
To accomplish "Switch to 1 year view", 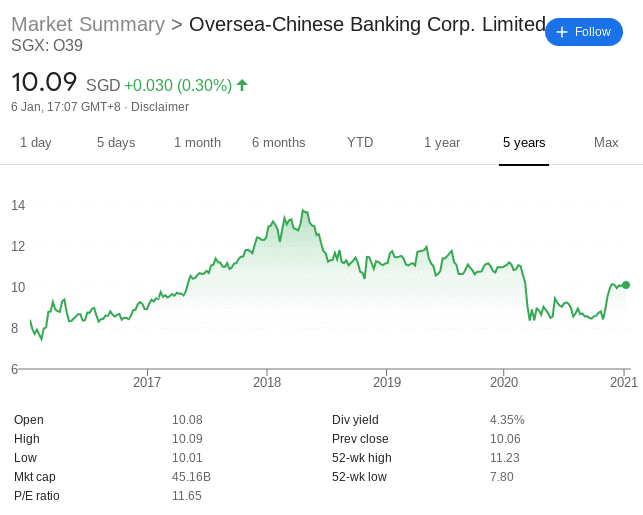I will click(442, 142).
